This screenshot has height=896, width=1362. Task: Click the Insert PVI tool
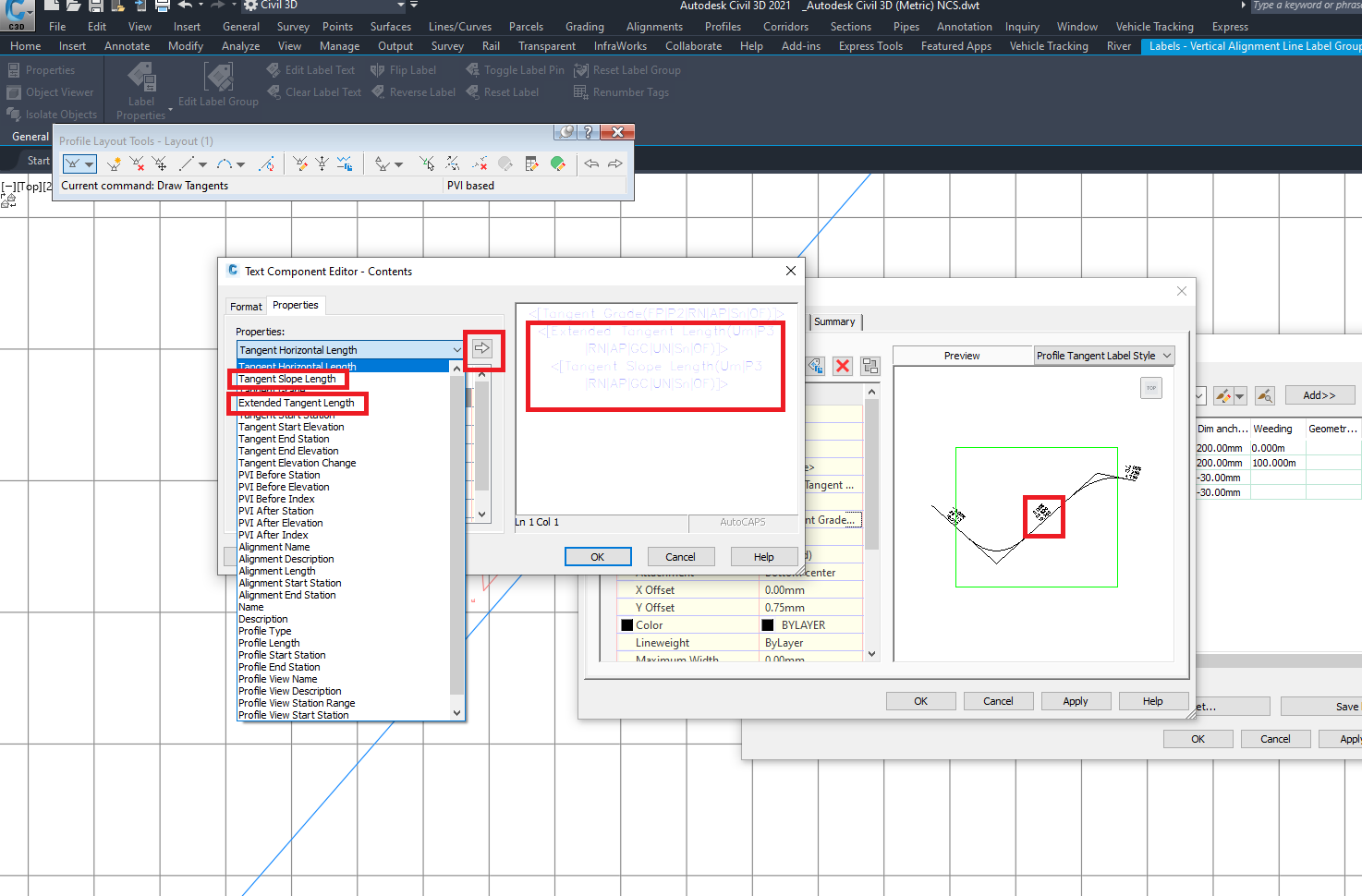113,163
